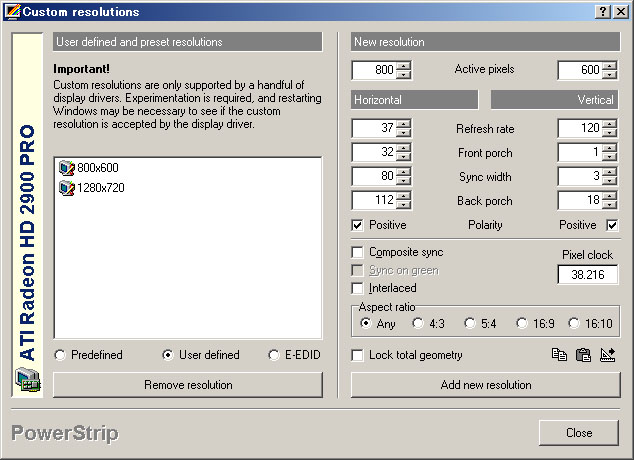This screenshot has height=460, width=634.
Task: Click the paste timings icon
Action: point(583,355)
